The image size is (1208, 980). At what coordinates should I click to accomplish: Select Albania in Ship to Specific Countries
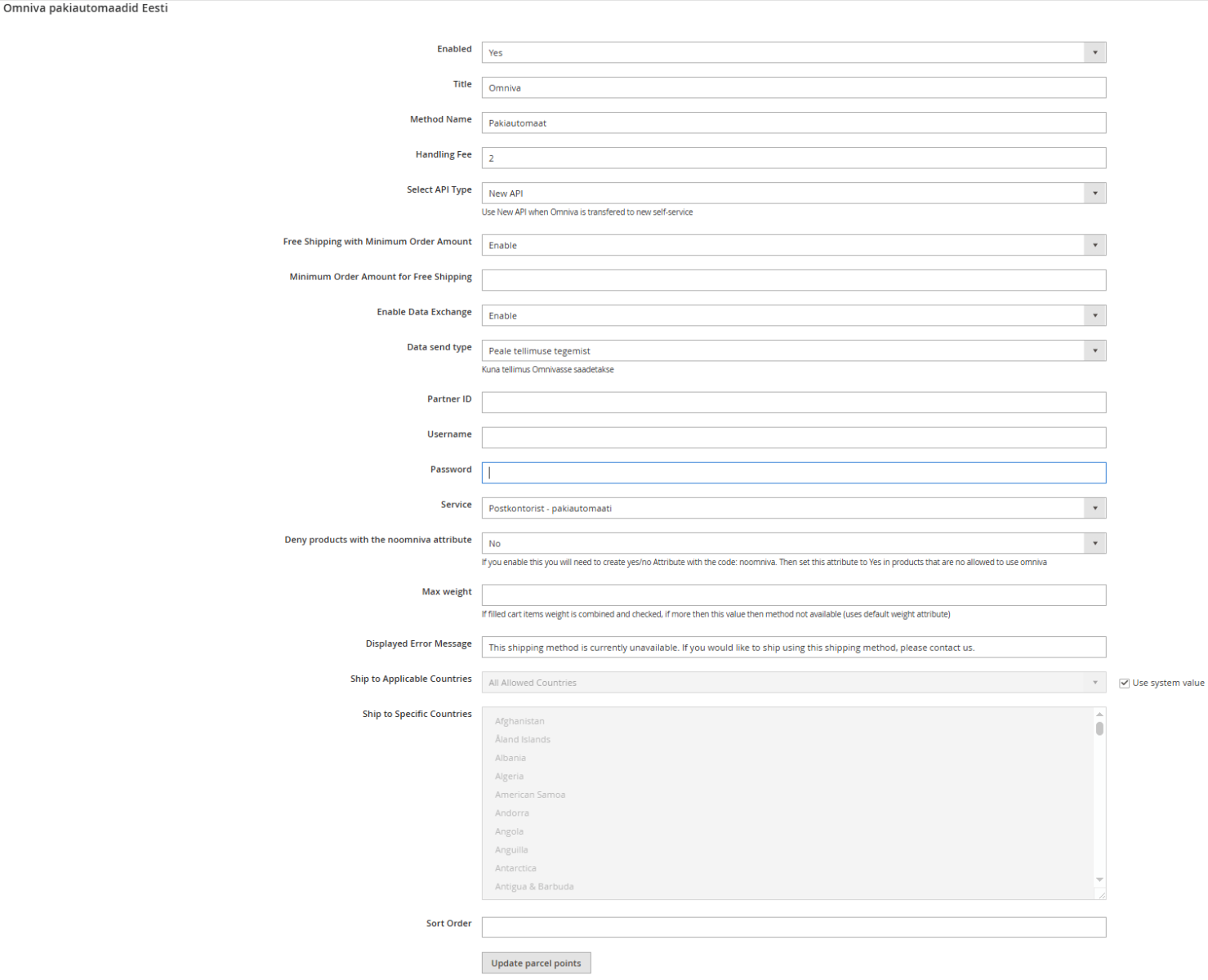[x=510, y=757]
